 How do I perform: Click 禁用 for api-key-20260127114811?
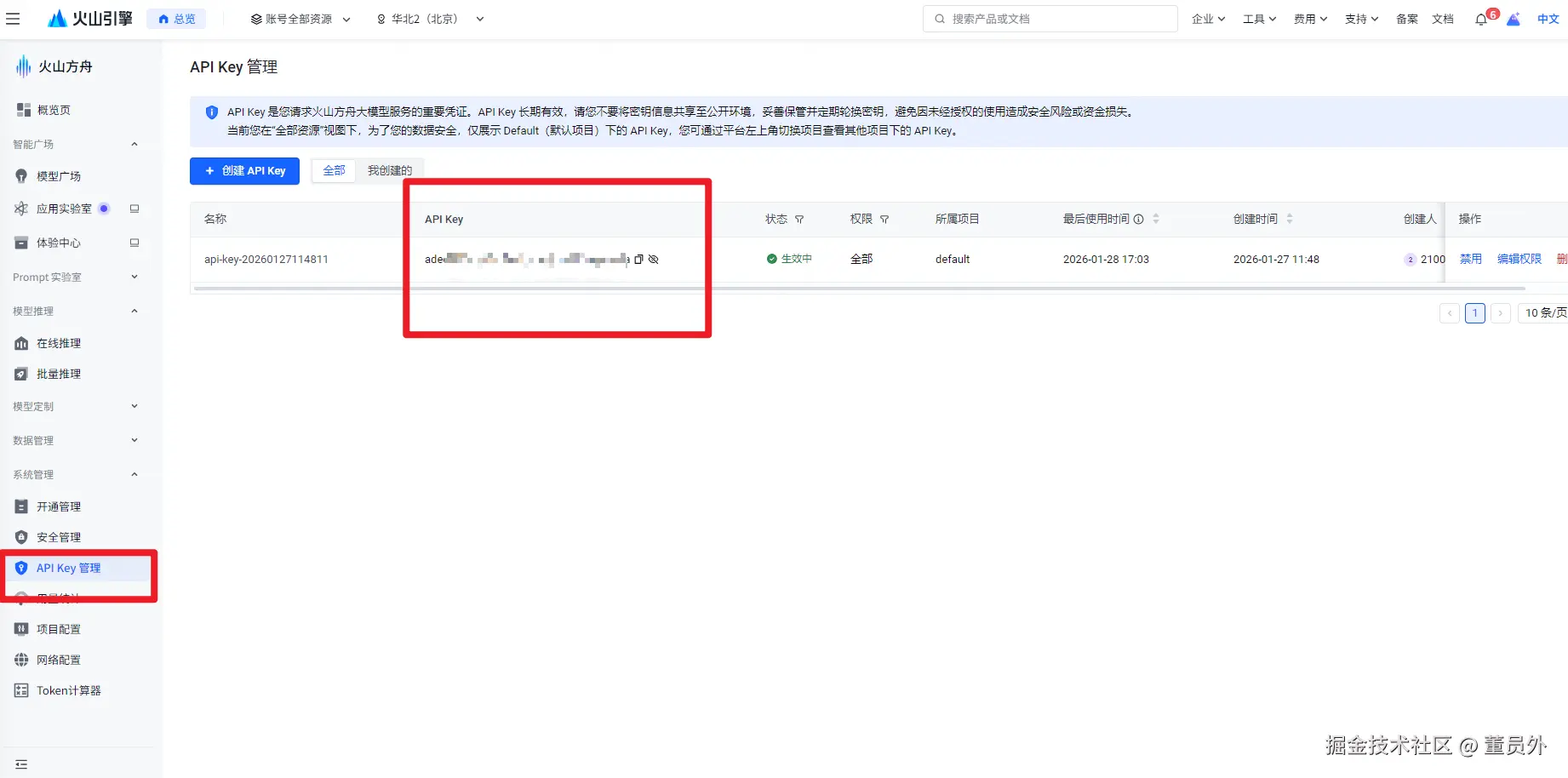pyautogui.click(x=1471, y=259)
